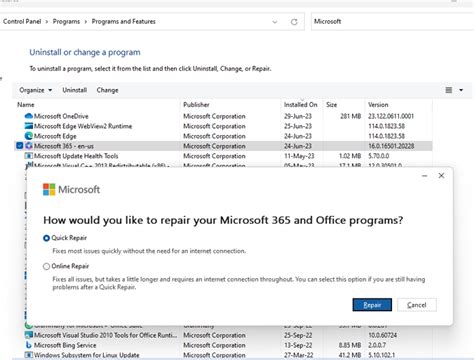The height and width of the screenshot is (360, 474).
Task: Click the Microsoft OneDrive cloud icon
Action: coord(29,116)
